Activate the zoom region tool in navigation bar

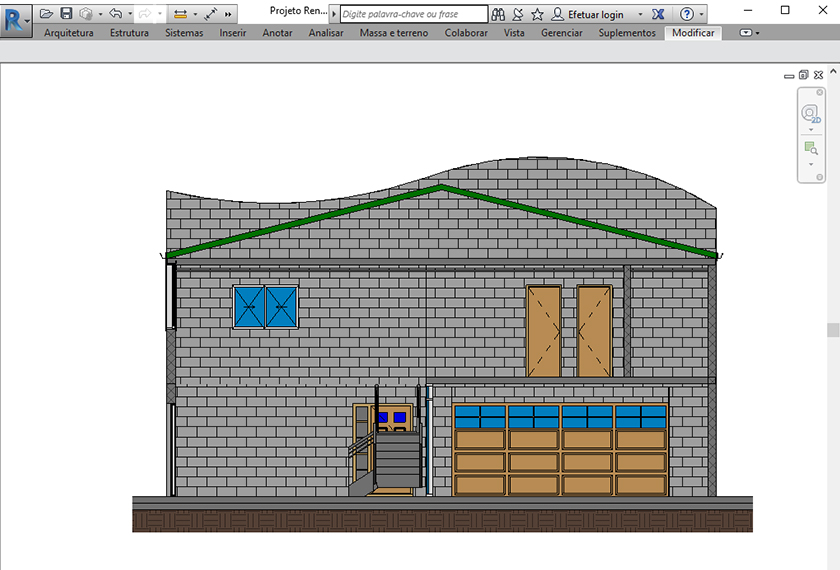click(811, 148)
